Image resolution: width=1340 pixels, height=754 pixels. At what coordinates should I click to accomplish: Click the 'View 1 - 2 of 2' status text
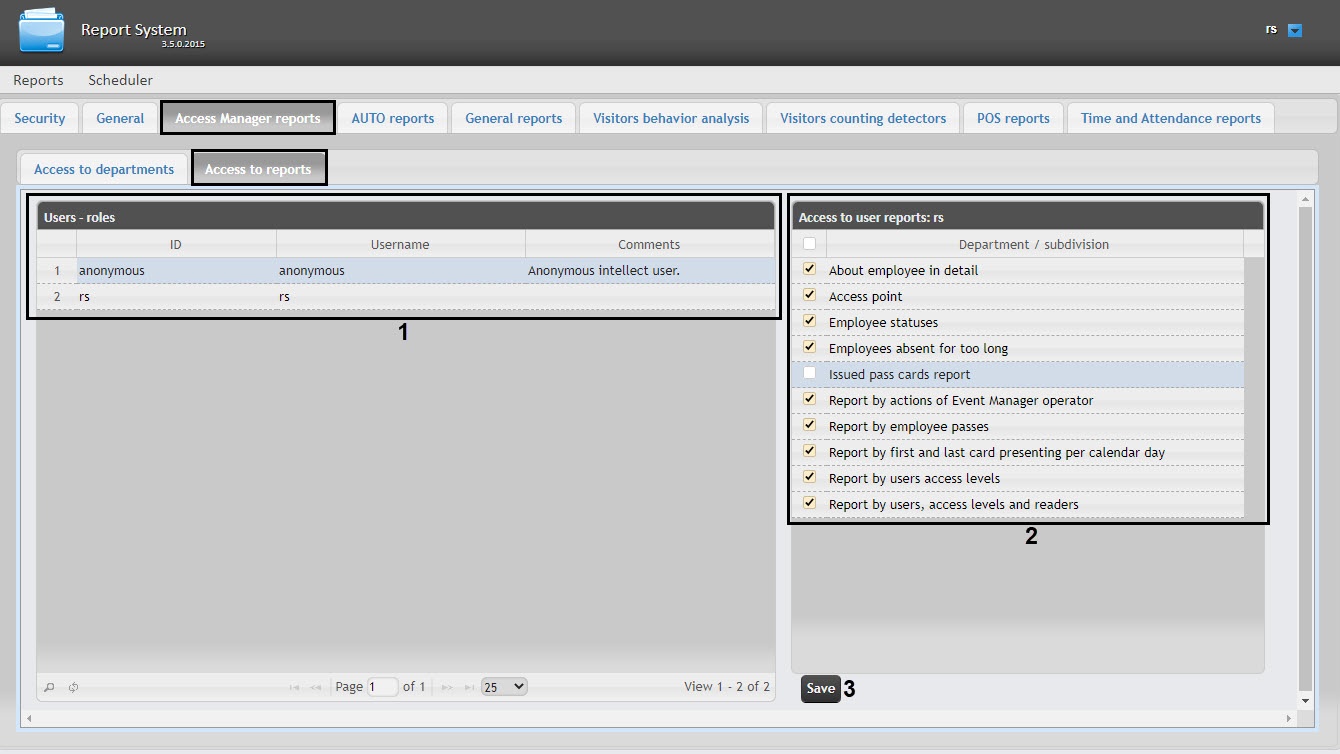tap(727, 687)
